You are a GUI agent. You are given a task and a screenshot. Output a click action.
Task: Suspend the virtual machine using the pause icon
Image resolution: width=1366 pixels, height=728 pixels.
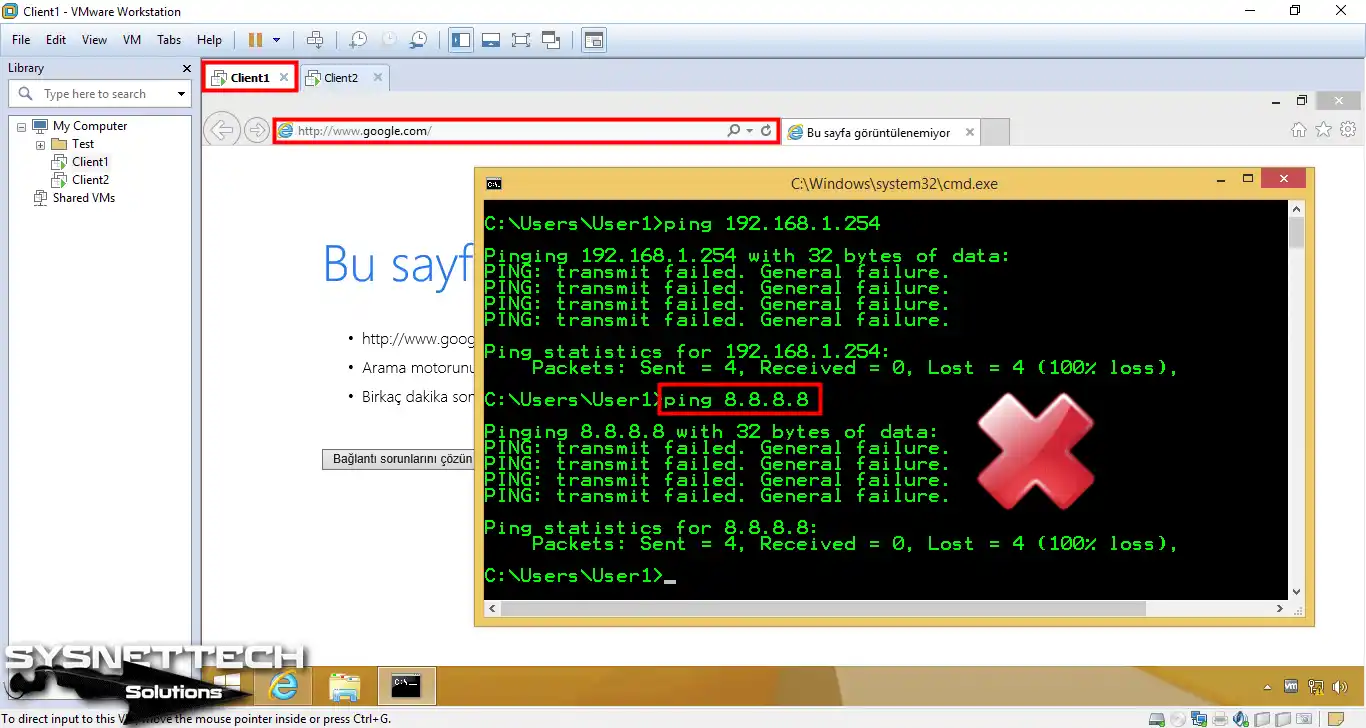(x=255, y=39)
